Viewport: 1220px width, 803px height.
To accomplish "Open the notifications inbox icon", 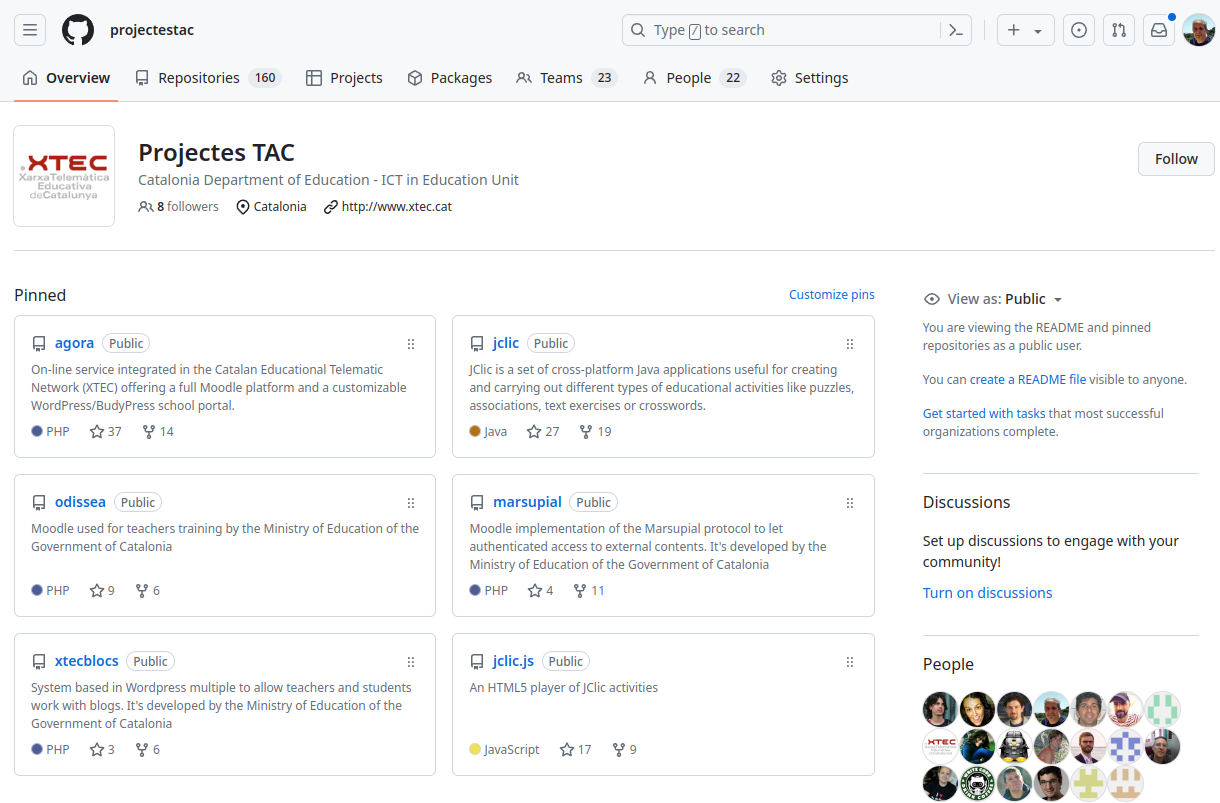I will (1159, 30).
